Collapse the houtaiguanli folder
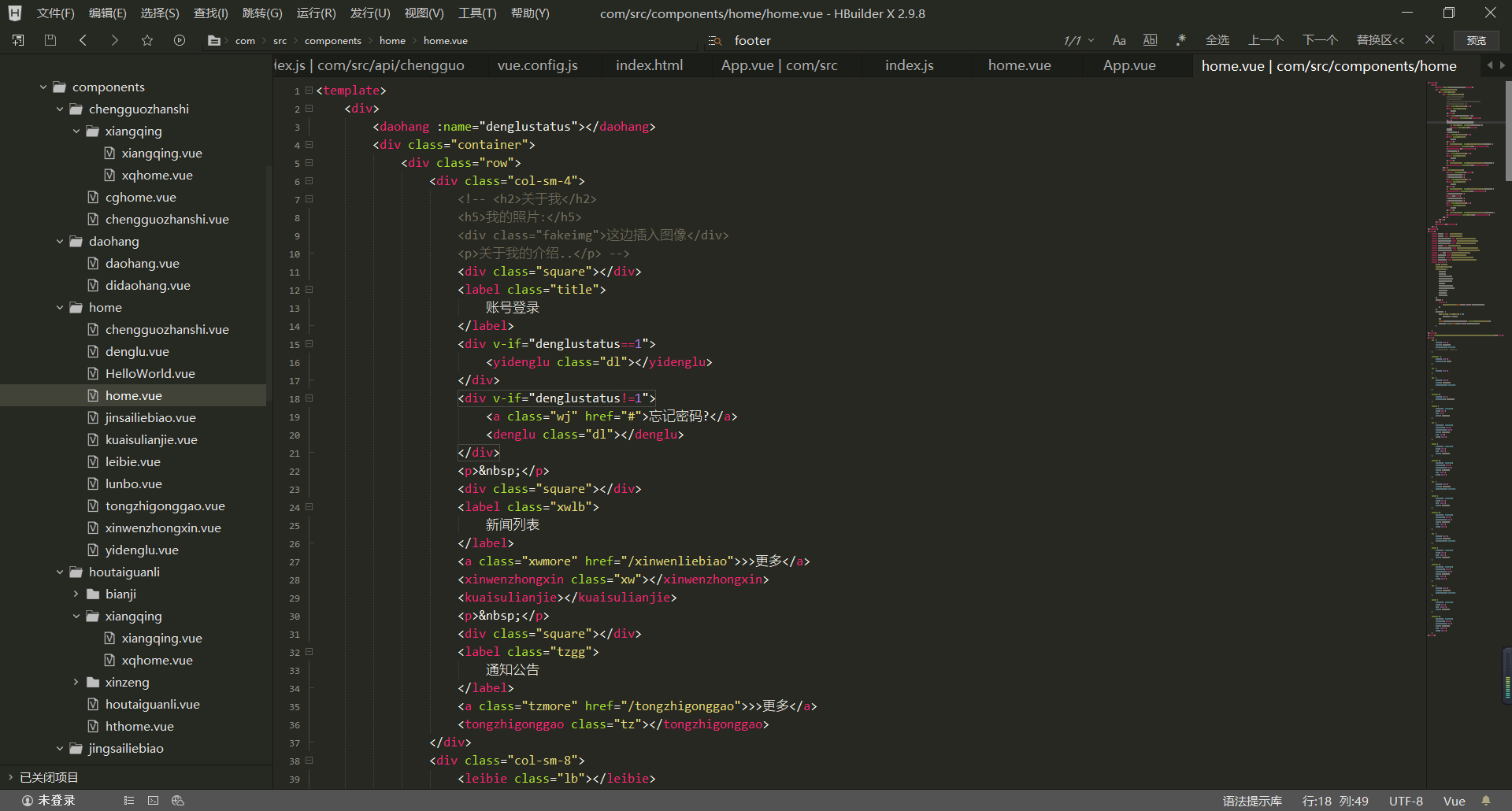1512x811 pixels. pos(60,572)
